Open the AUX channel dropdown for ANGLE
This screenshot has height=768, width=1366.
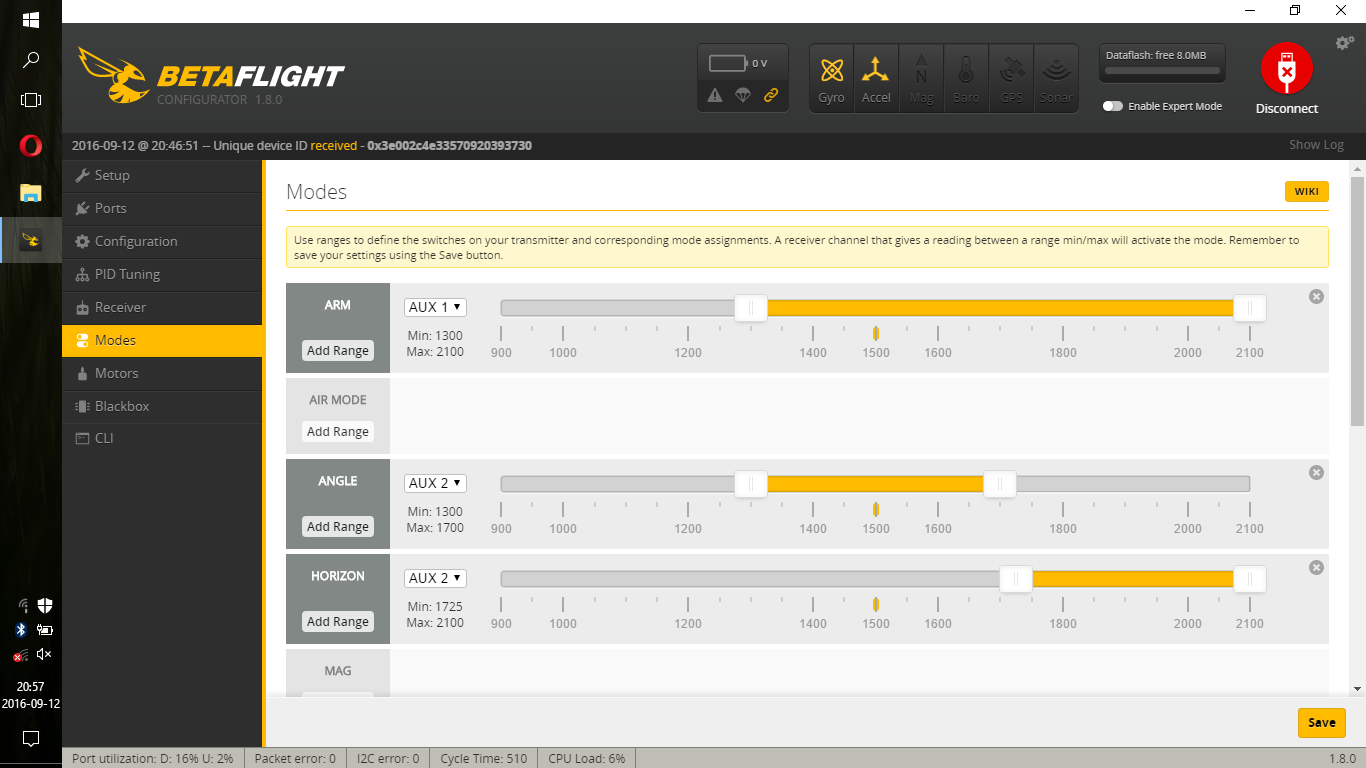(x=434, y=482)
